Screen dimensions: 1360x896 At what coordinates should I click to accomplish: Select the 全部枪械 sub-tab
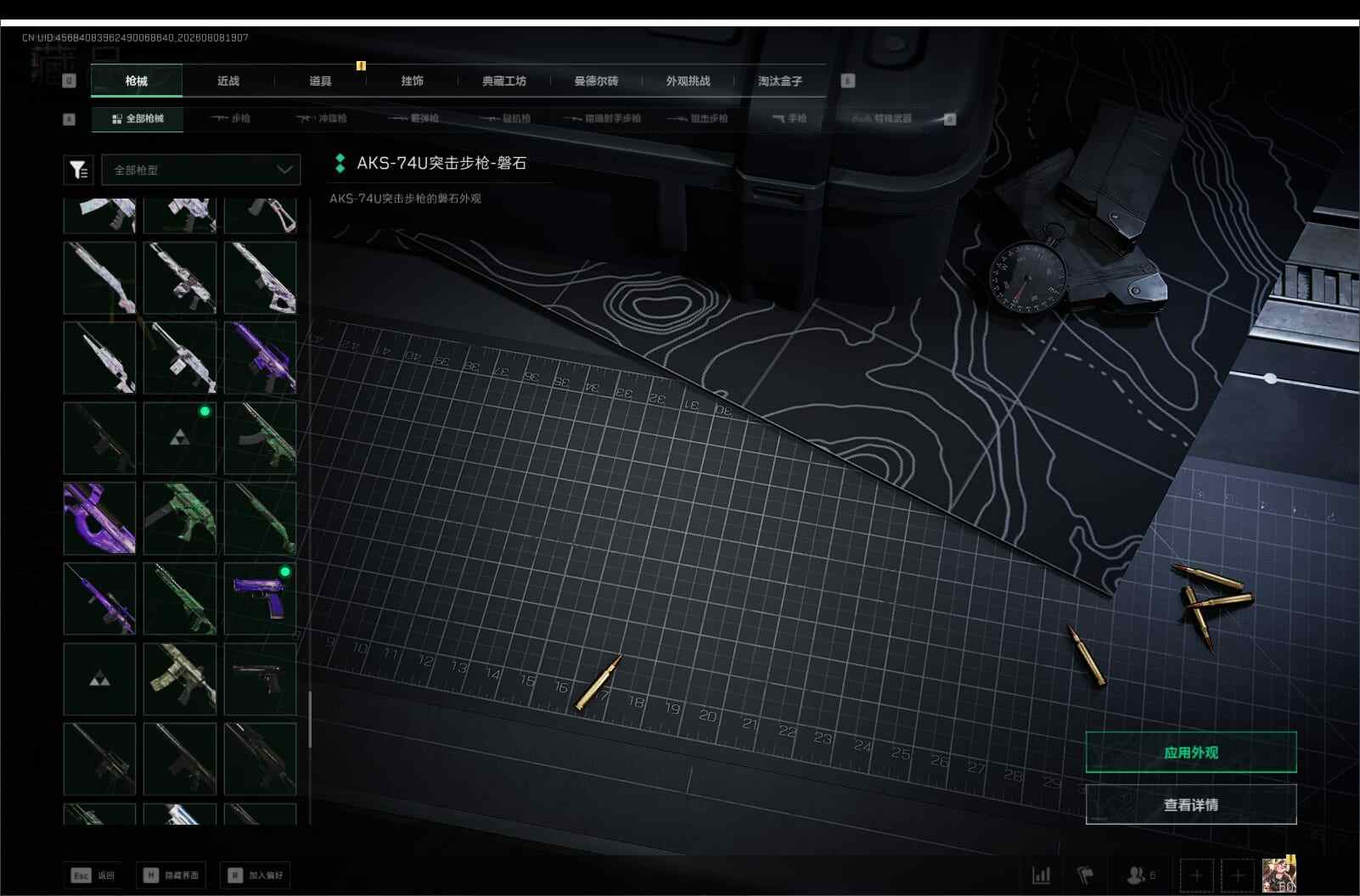click(x=138, y=119)
